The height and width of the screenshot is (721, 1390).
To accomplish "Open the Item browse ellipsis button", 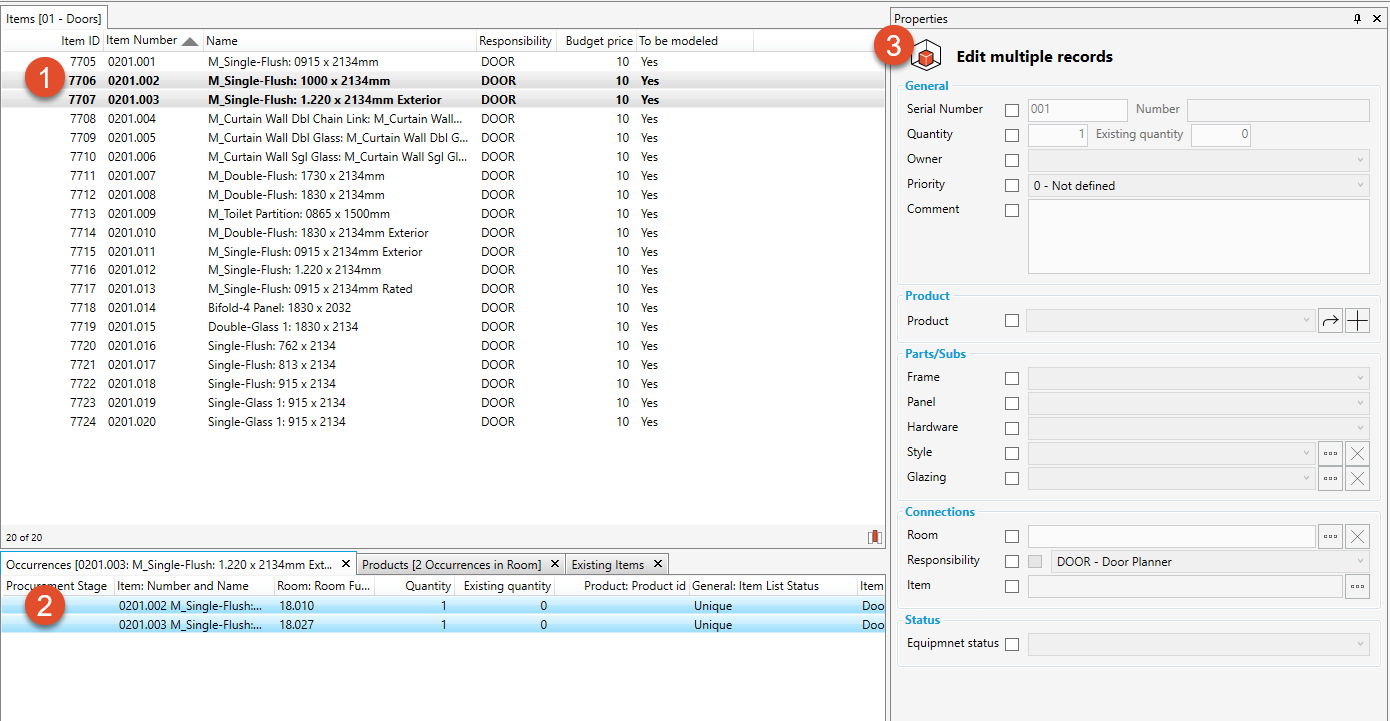I will coord(1357,587).
